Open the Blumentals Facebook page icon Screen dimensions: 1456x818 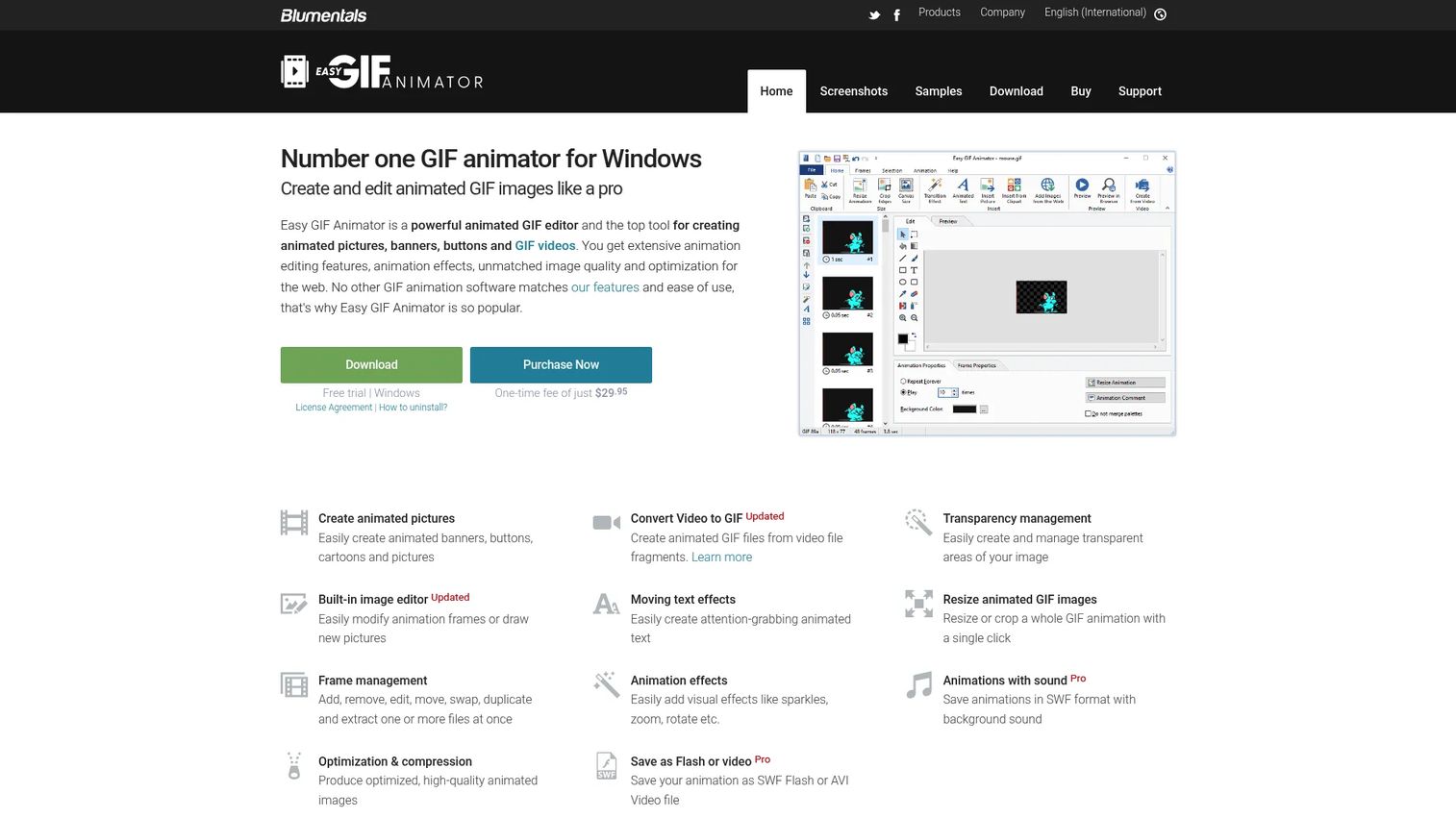coord(897,14)
